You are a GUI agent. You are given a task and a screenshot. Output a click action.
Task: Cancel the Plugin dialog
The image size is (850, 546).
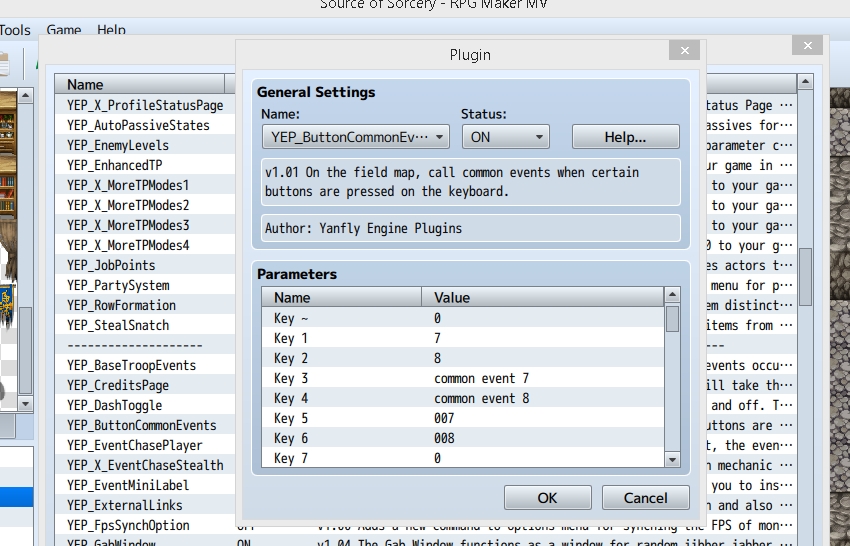pos(646,498)
